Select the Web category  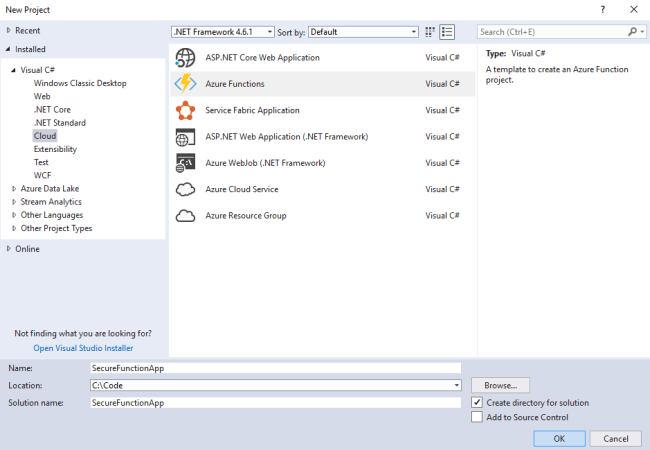[x=42, y=97]
